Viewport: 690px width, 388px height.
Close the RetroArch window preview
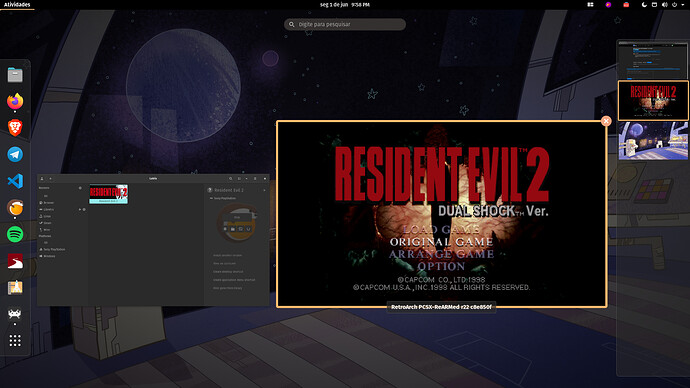pyautogui.click(x=606, y=121)
